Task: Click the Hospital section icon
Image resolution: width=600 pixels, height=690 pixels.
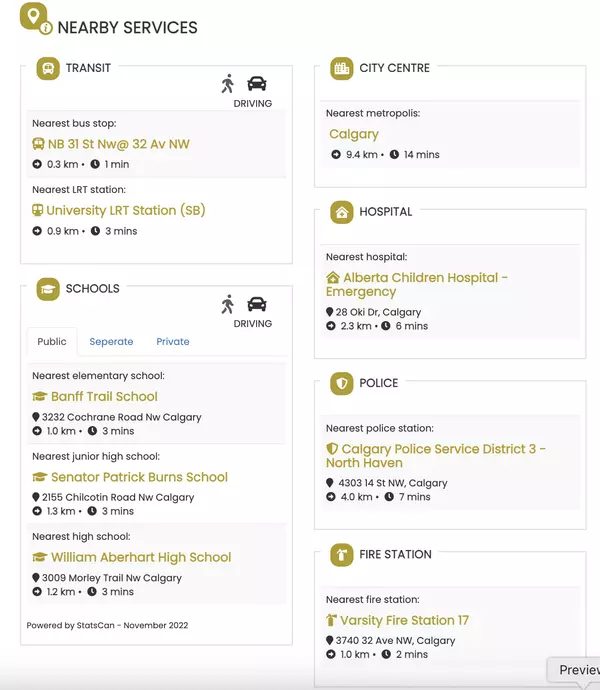Action: [342, 213]
